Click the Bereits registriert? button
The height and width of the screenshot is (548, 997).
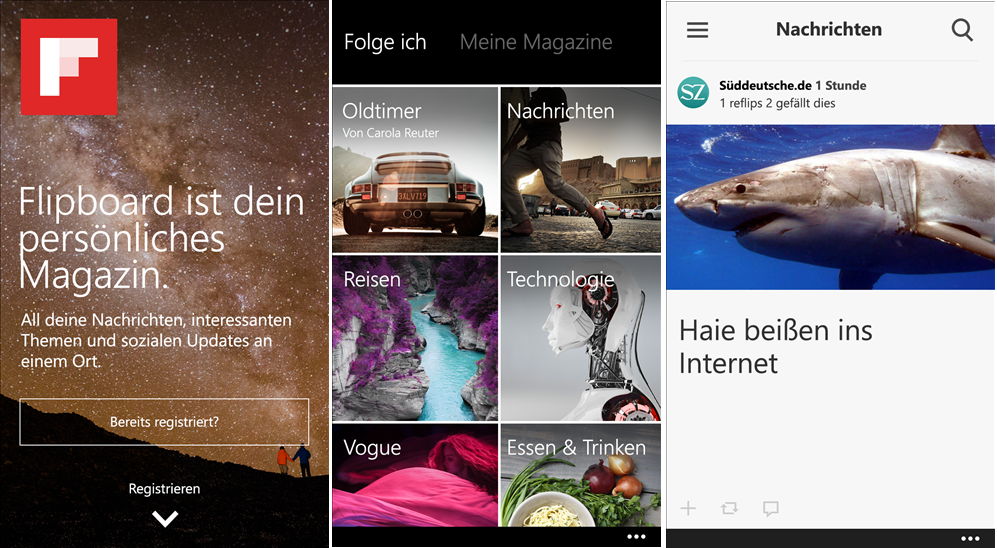(164, 421)
